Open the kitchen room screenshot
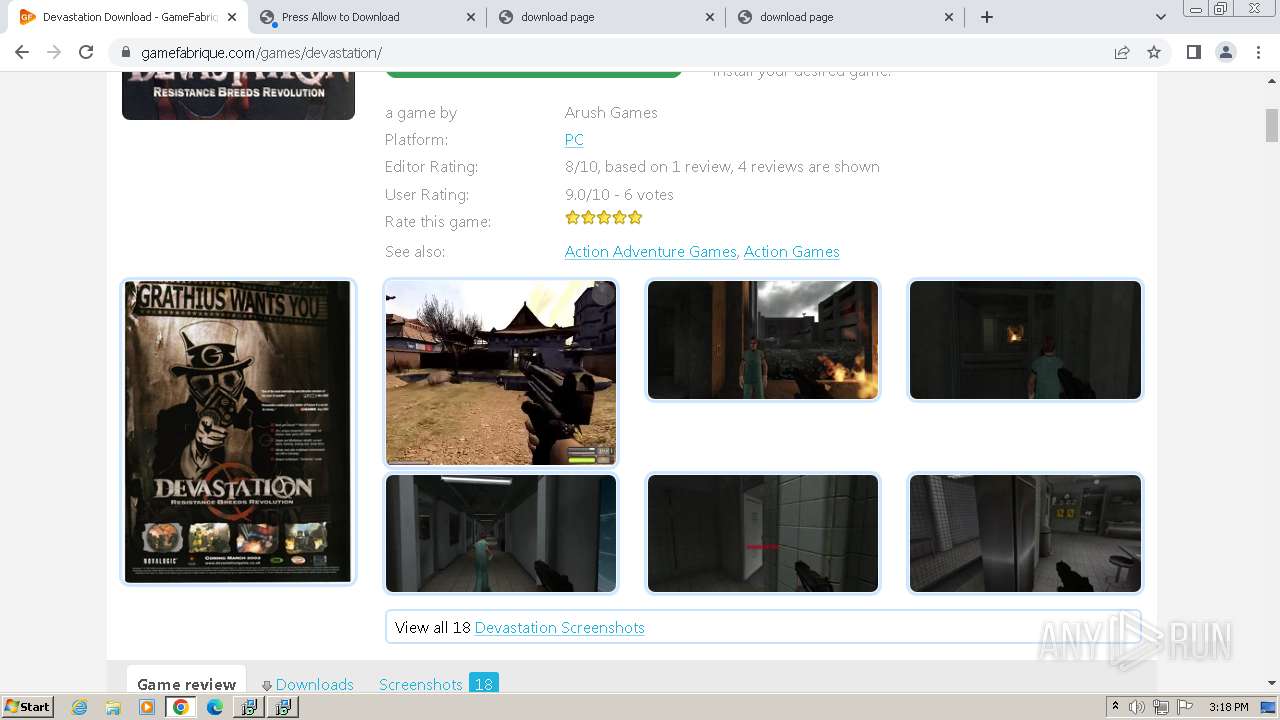The height and width of the screenshot is (720, 1280). 1025,533
